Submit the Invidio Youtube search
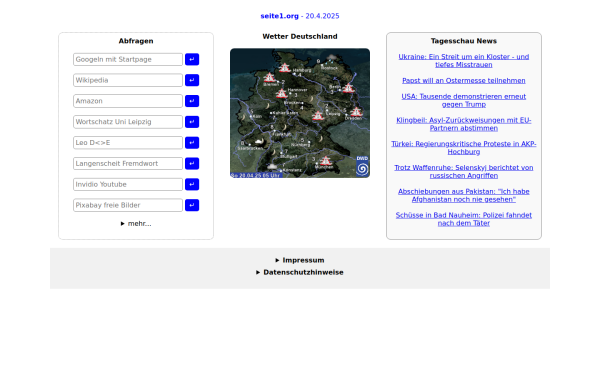 point(192,184)
